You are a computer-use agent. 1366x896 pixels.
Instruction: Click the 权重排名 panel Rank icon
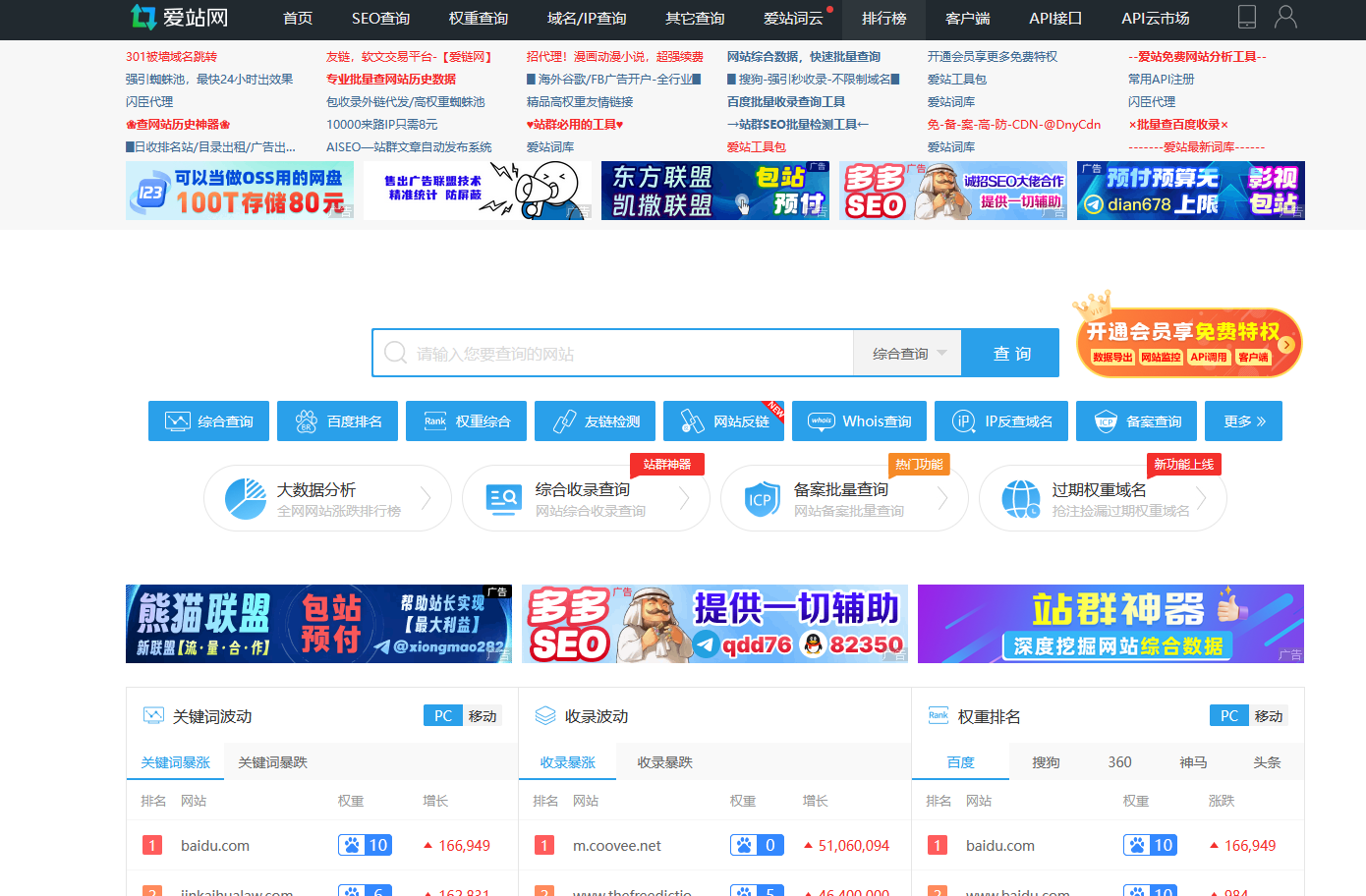point(939,715)
